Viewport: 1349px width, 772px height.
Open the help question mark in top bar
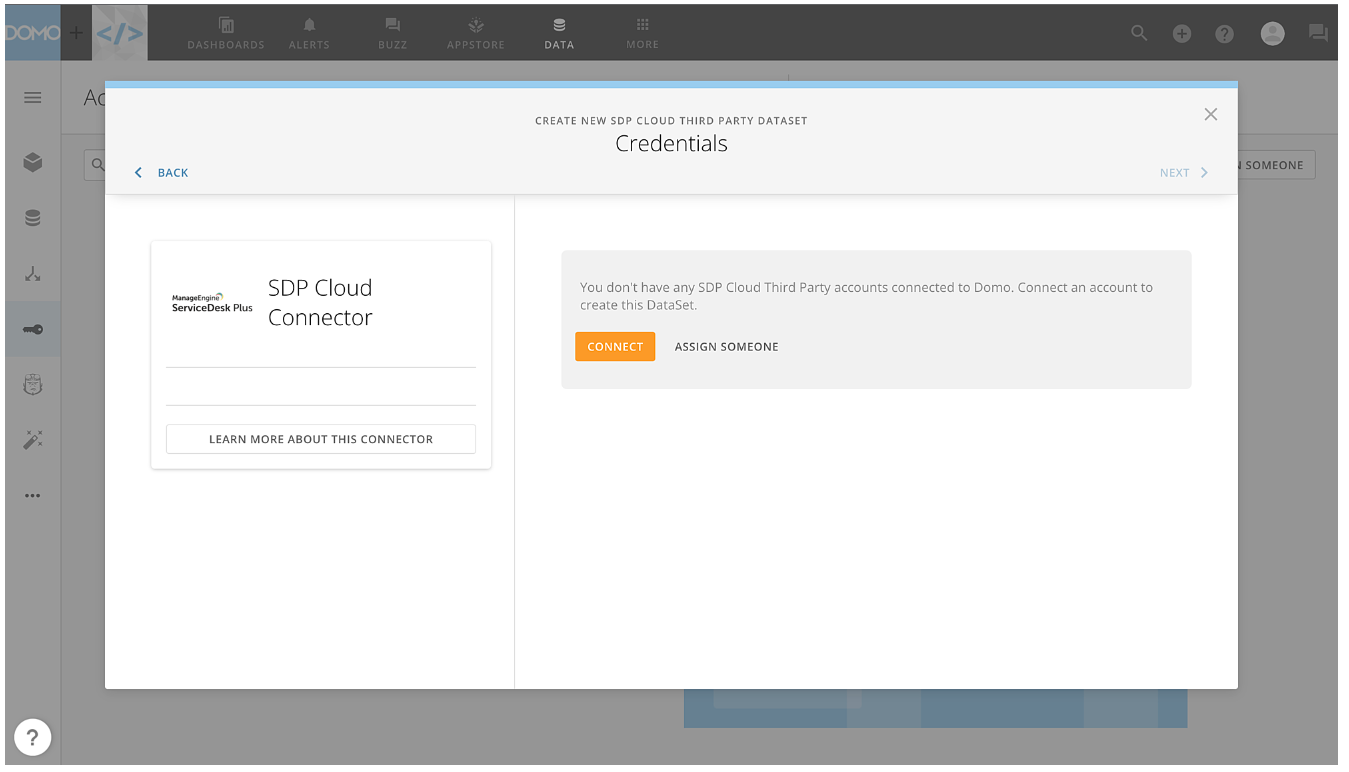pyautogui.click(x=1224, y=33)
